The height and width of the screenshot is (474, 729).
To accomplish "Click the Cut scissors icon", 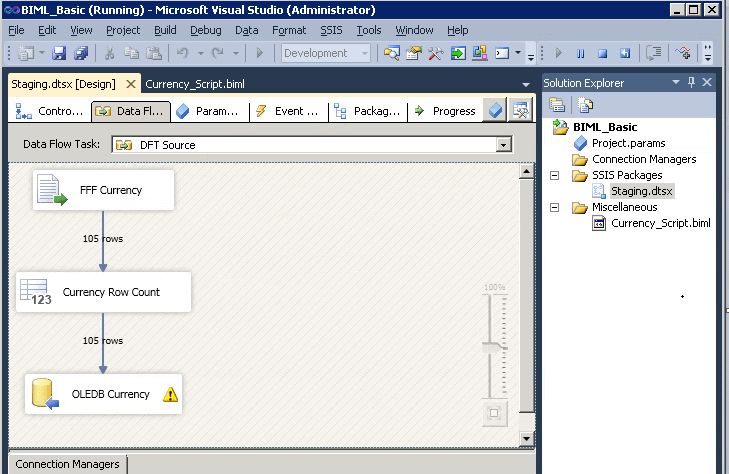I will coord(109,53).
